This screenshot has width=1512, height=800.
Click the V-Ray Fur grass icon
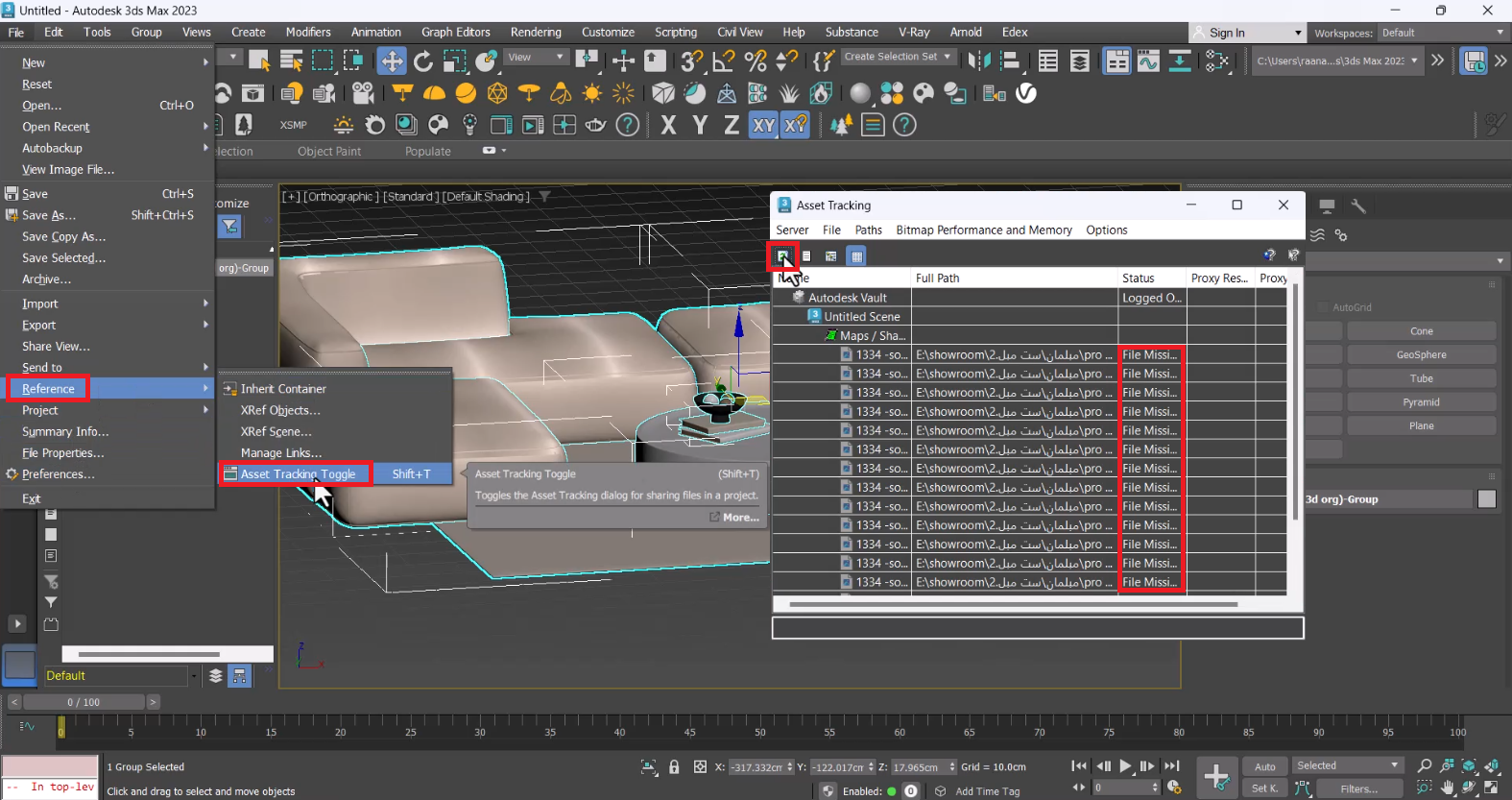coord(789,93)
